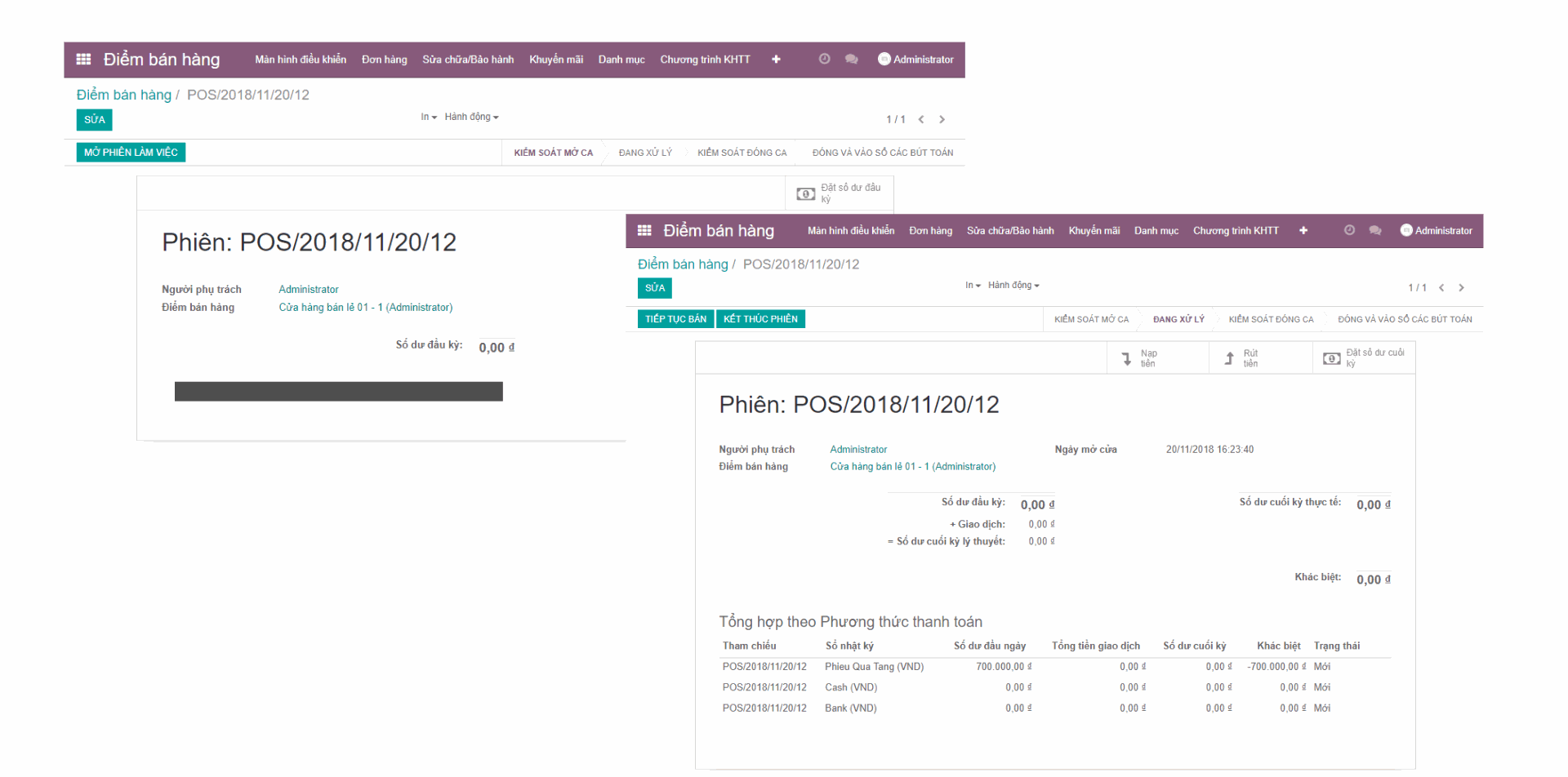Image resolution: width=1568 pixels, height=777 pixels.
Task: Click the MỞ PHIÊN LÀM VIỆC button
Action: 131,152
